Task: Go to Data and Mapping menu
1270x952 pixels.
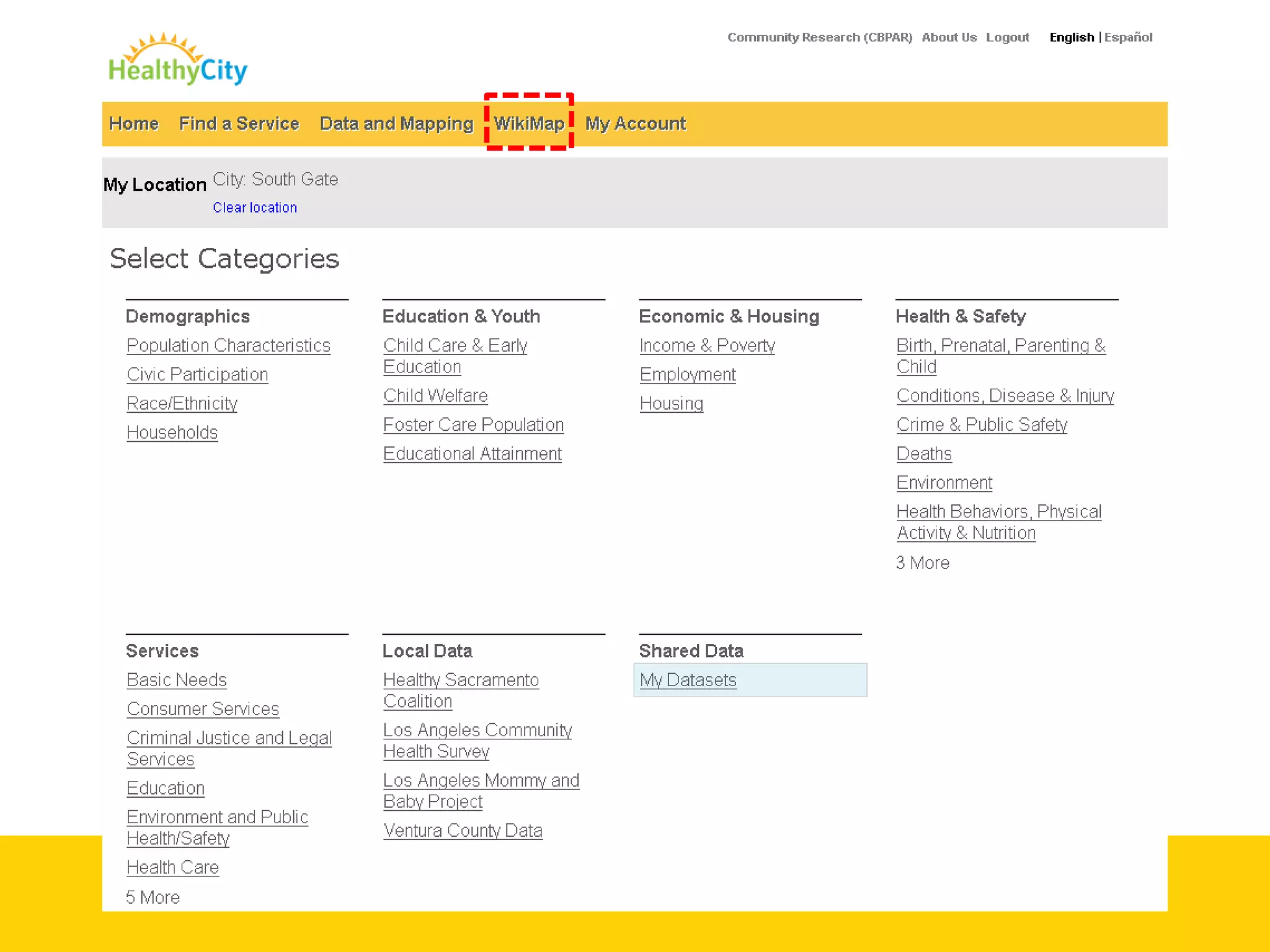Action: pyautogui.click(x=396, y=123)
